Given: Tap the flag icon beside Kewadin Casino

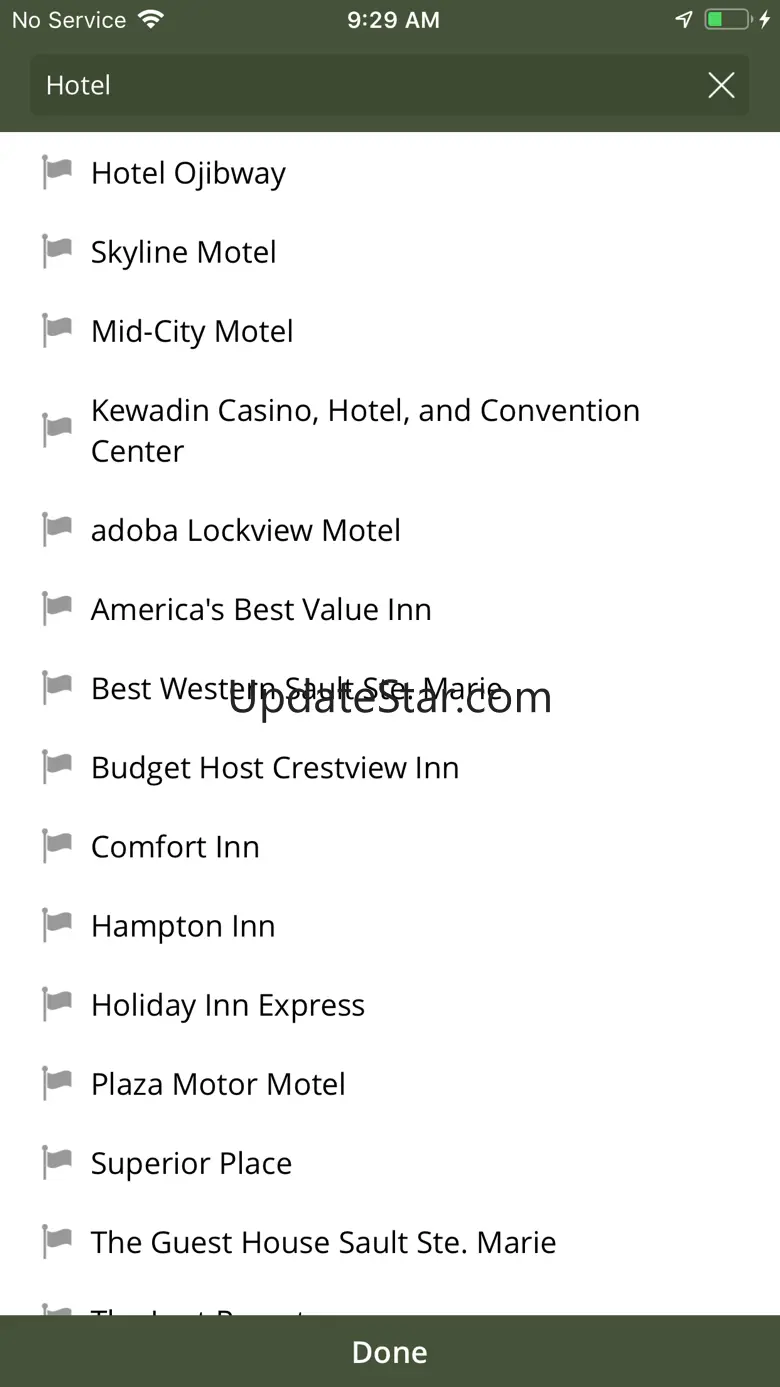Looking at the screenshot, I should pyautogui.click(x=57, y=431).
